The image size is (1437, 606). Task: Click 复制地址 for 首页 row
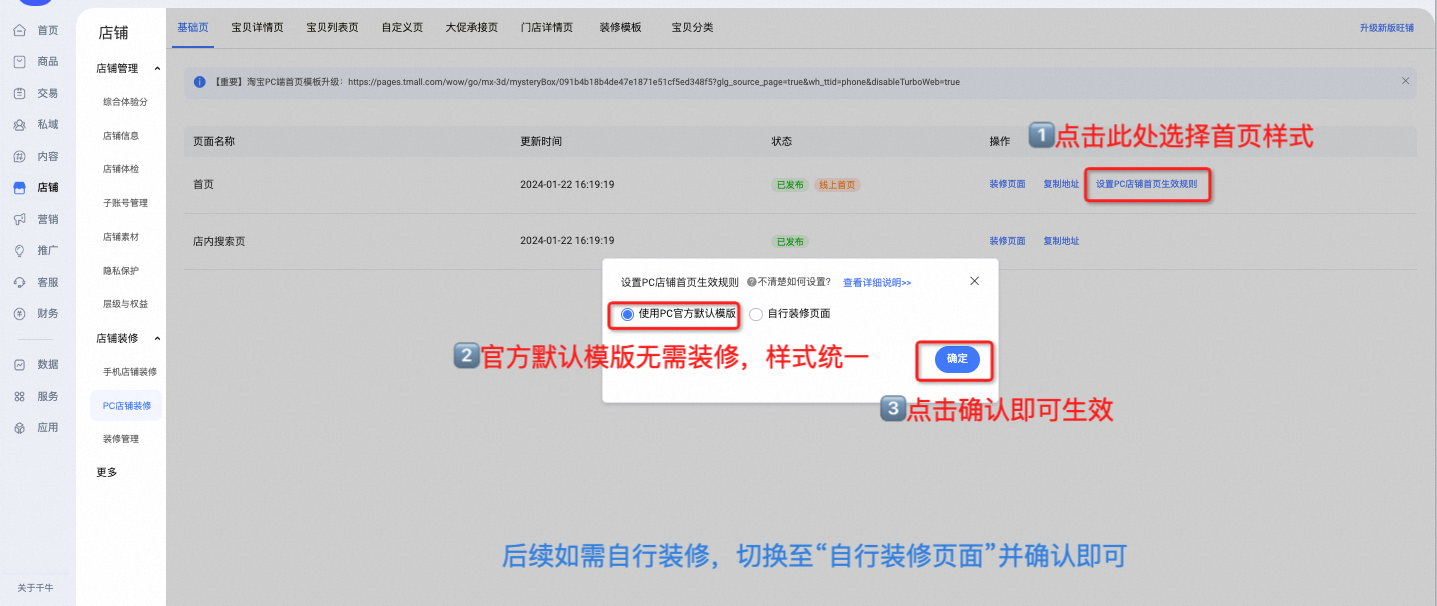(x=1061, y=184)
